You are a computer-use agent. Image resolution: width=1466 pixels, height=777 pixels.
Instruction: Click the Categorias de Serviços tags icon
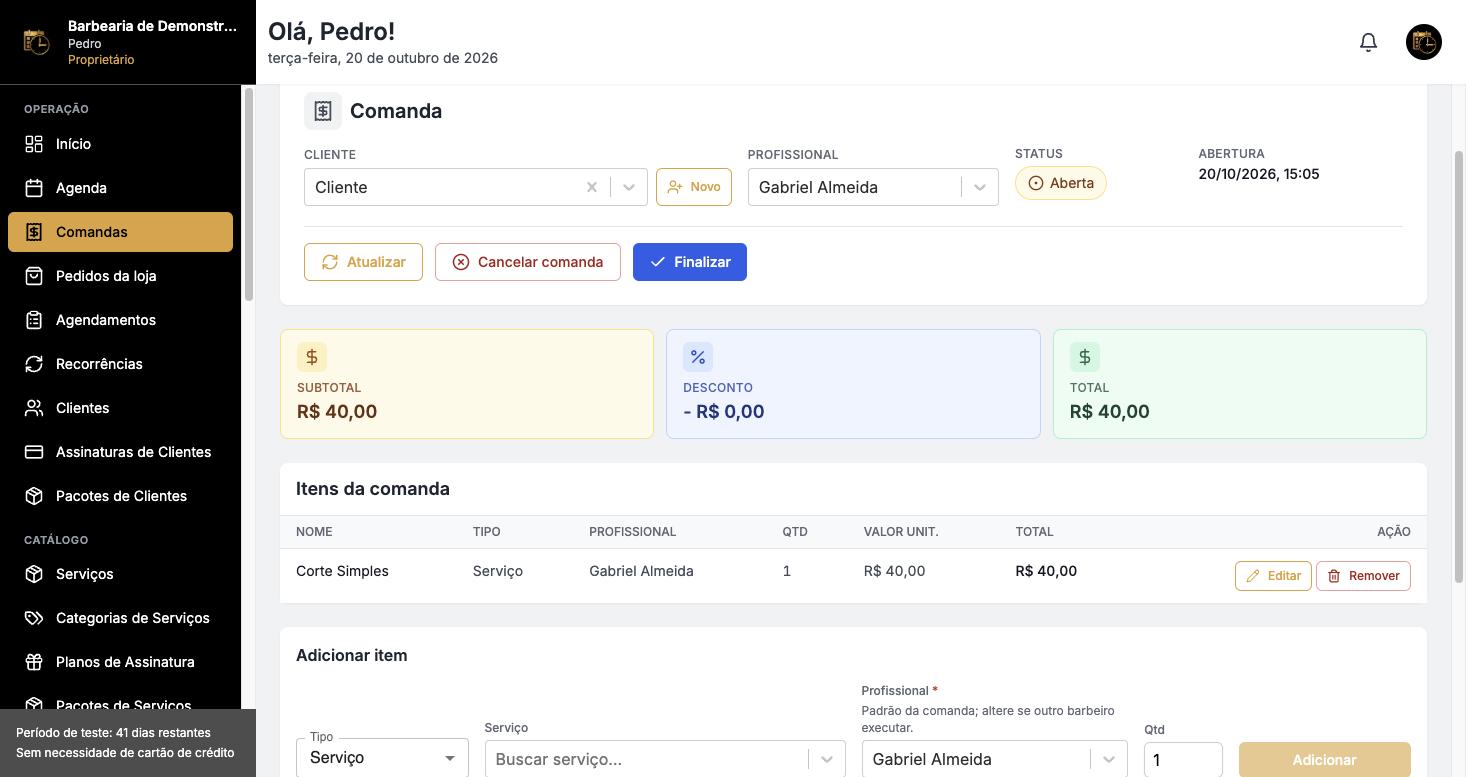(34, 618)
